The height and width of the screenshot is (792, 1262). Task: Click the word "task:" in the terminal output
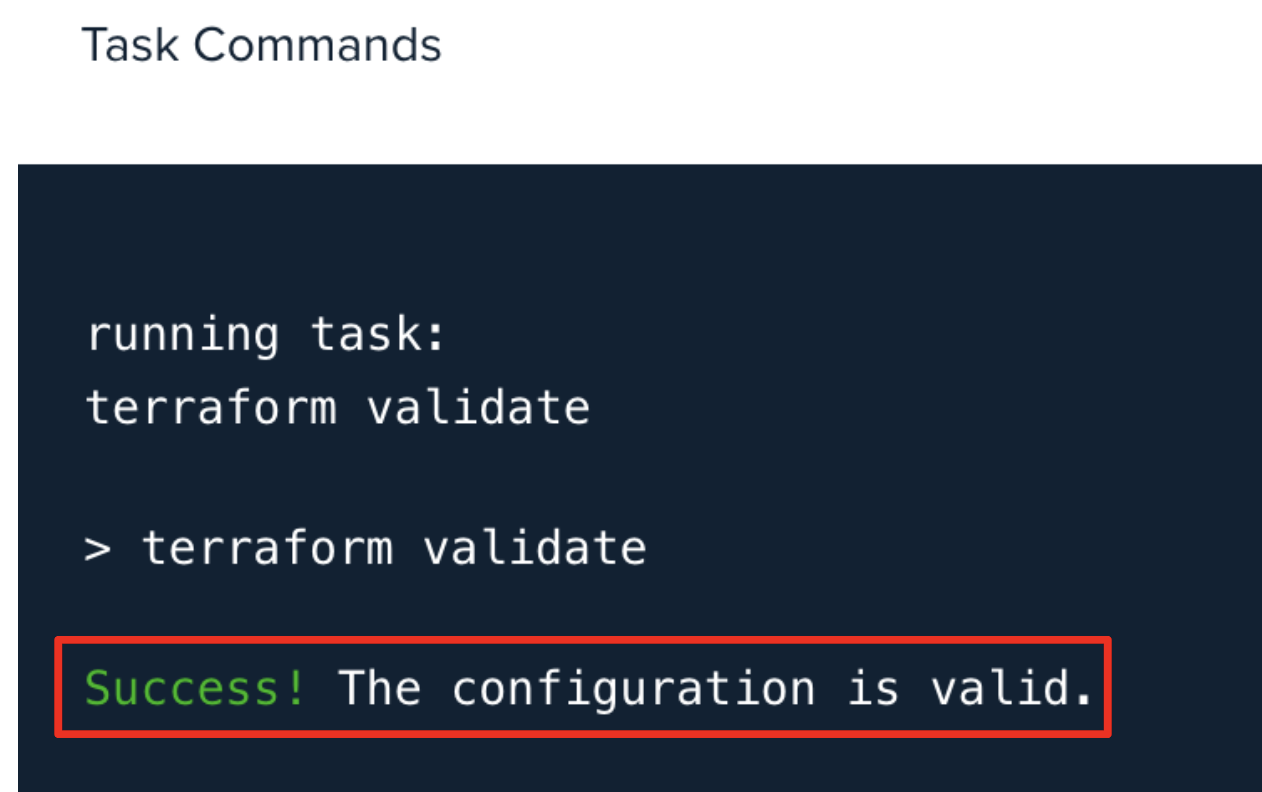377,335
